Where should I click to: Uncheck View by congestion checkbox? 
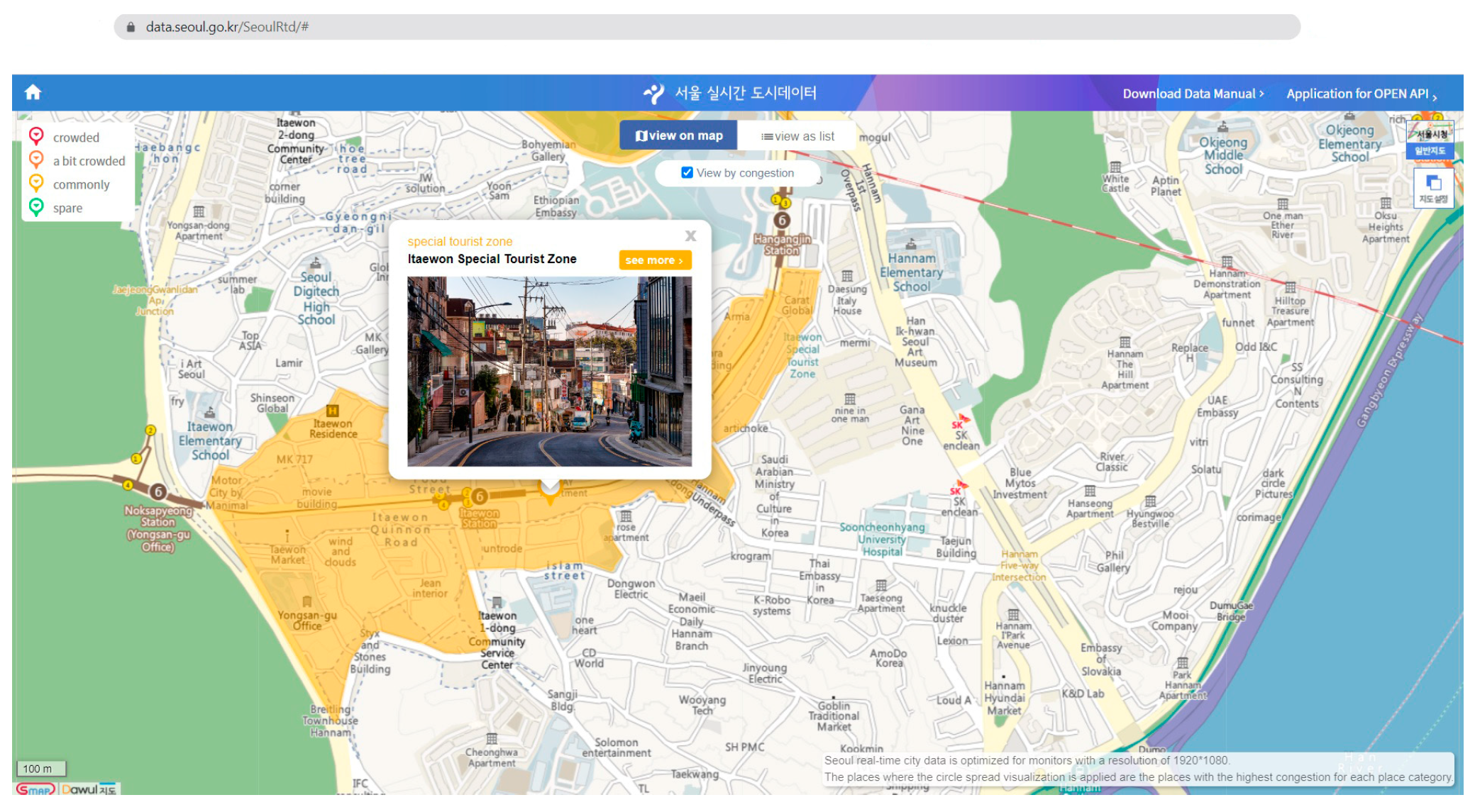[x=686, y=172]
